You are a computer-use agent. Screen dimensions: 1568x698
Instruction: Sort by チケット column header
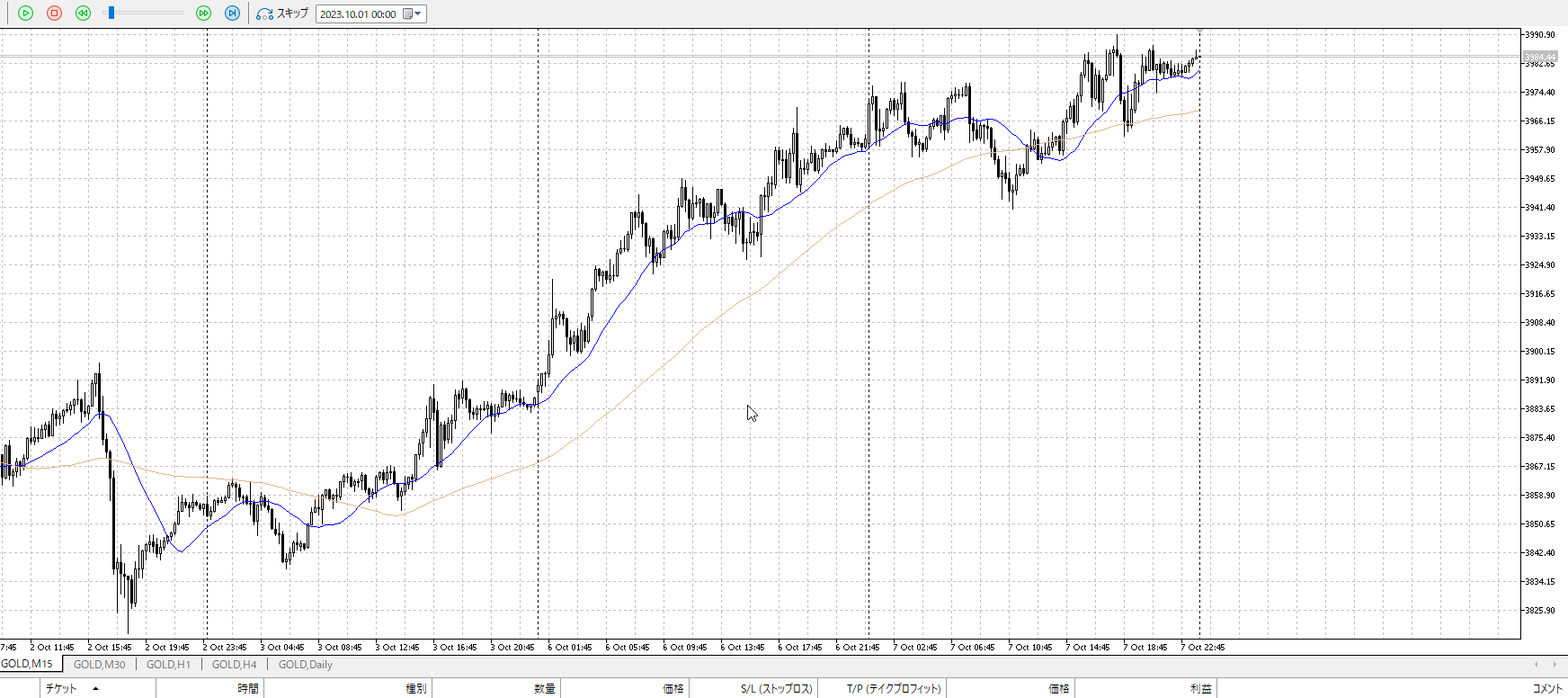[x=61, y=688]
